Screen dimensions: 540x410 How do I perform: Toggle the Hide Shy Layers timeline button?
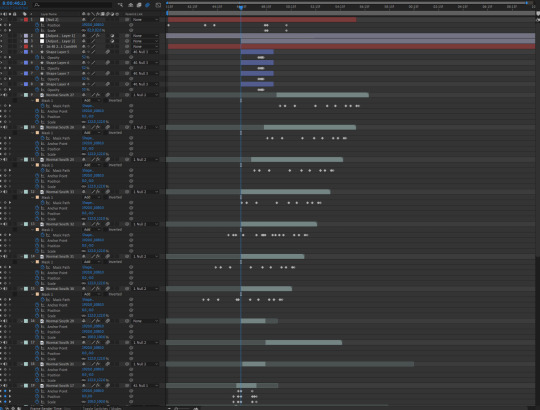(131, 5)
